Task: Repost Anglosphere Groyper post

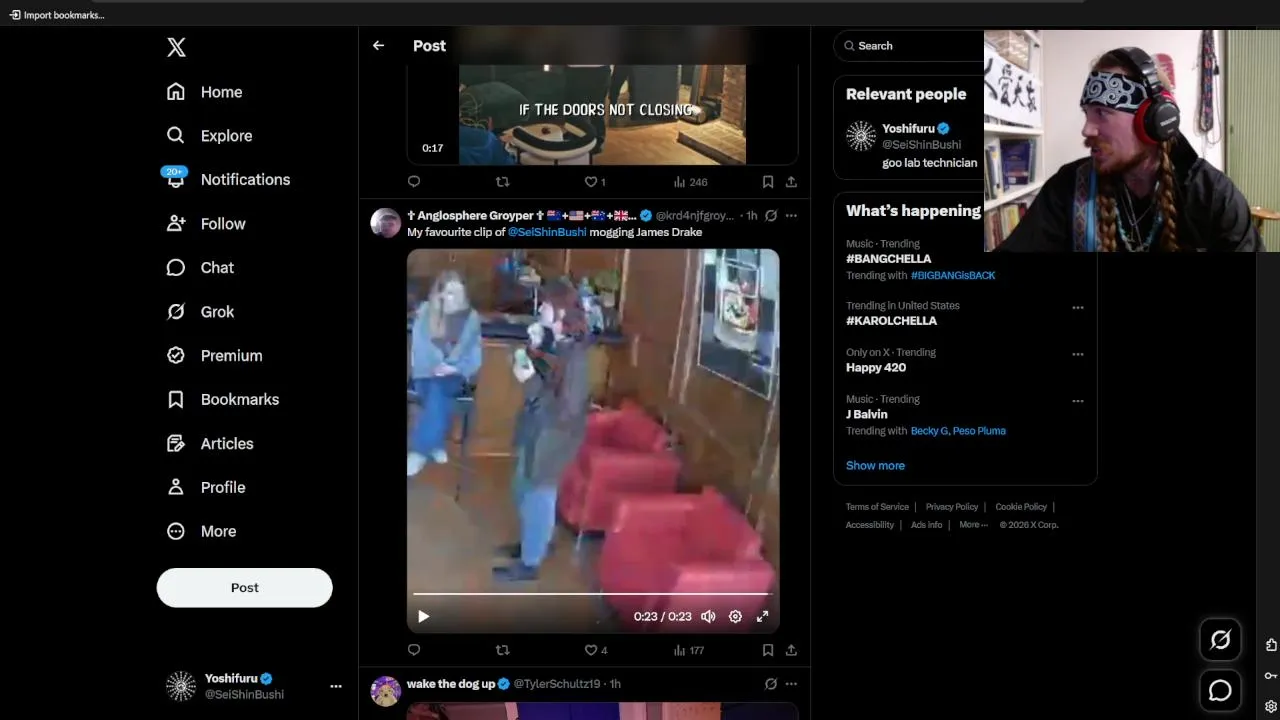Action: click(x=503, y=650)
